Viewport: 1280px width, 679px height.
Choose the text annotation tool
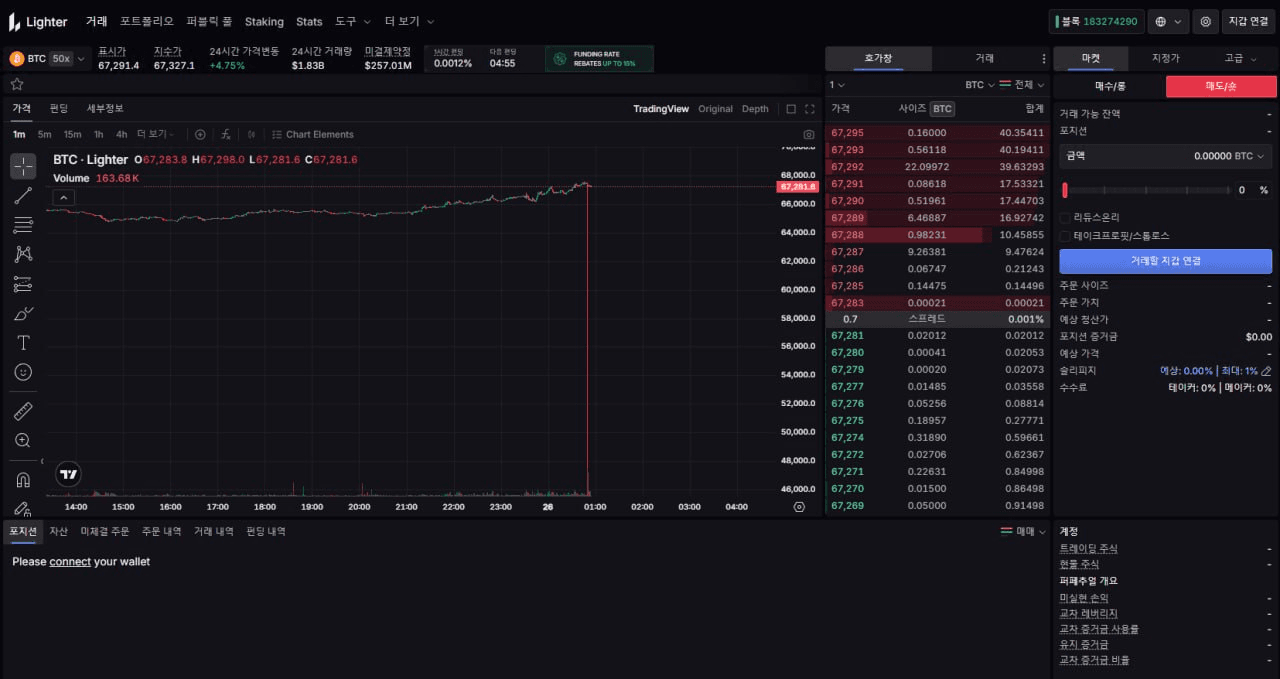click(x=23, y=342)
